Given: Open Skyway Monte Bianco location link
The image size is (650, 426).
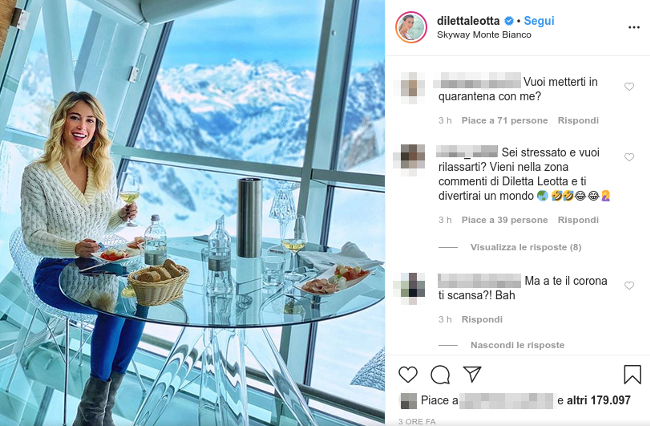Looking at the screenshot, I should [484, 35].
